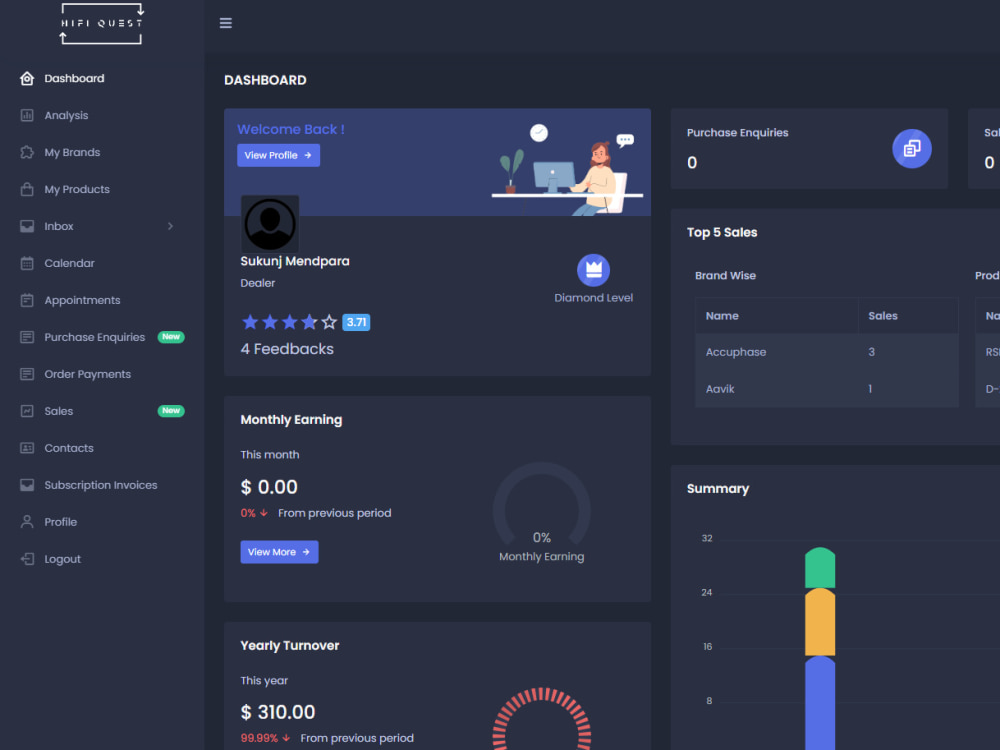Open Subscription Invoices menu item
The height and width of the screenshot is (750, 1000).
click(102, 485)
